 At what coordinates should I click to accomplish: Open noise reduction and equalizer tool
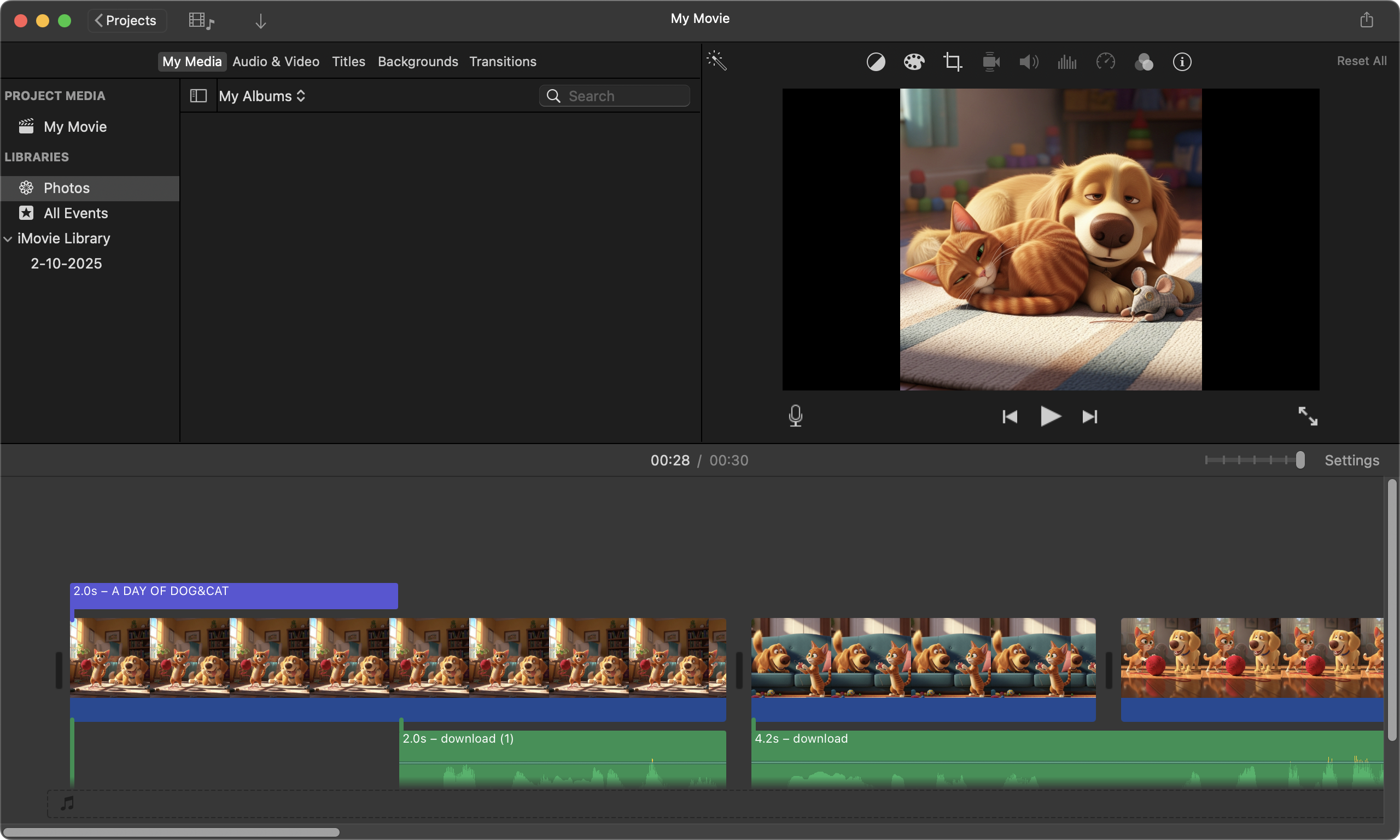(1067, 62)
